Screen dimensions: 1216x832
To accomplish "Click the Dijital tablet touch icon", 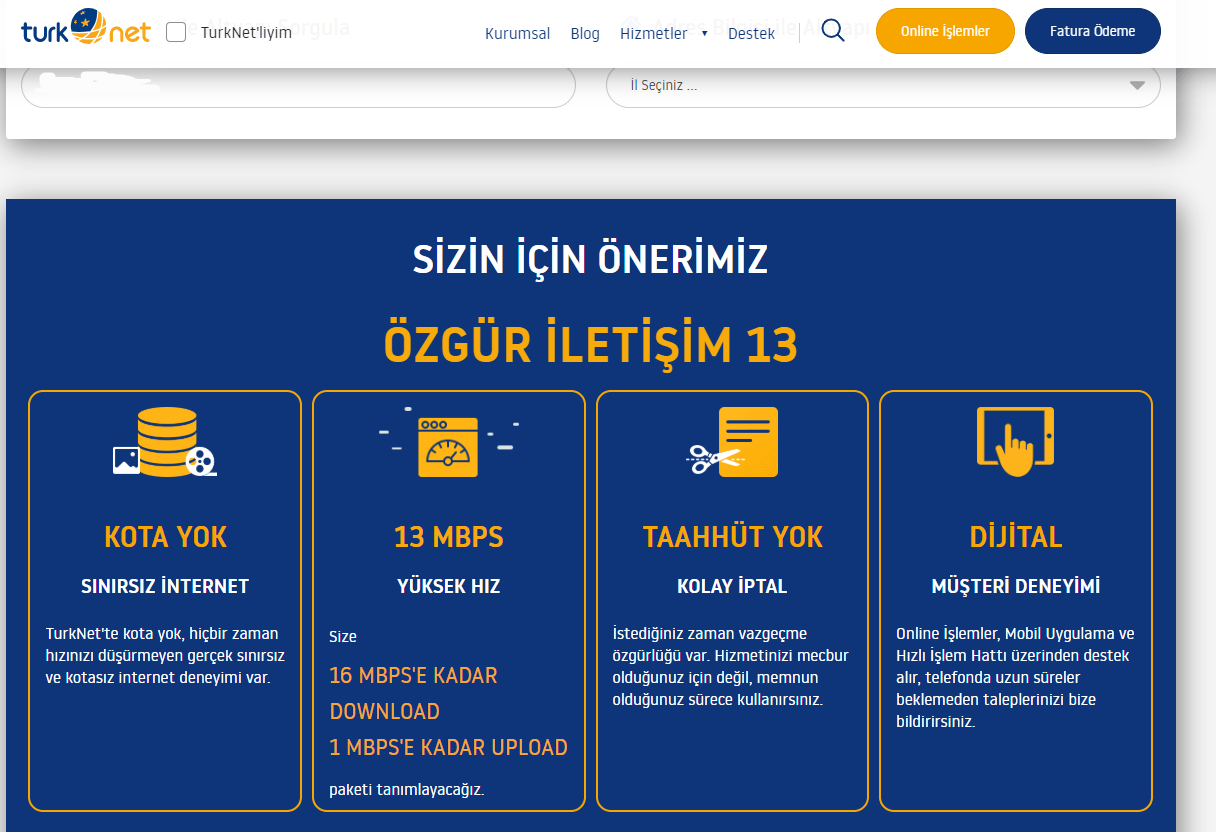I will pyautogui.click(x=1015, y=441).
